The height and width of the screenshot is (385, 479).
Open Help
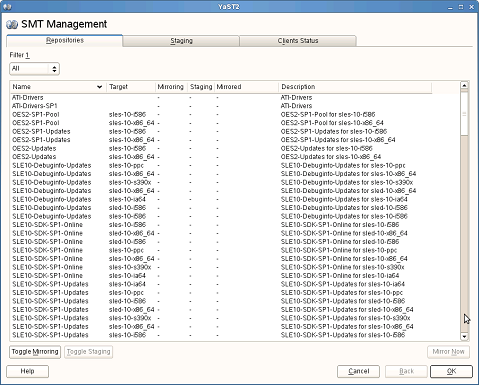(x=27, y=371)
